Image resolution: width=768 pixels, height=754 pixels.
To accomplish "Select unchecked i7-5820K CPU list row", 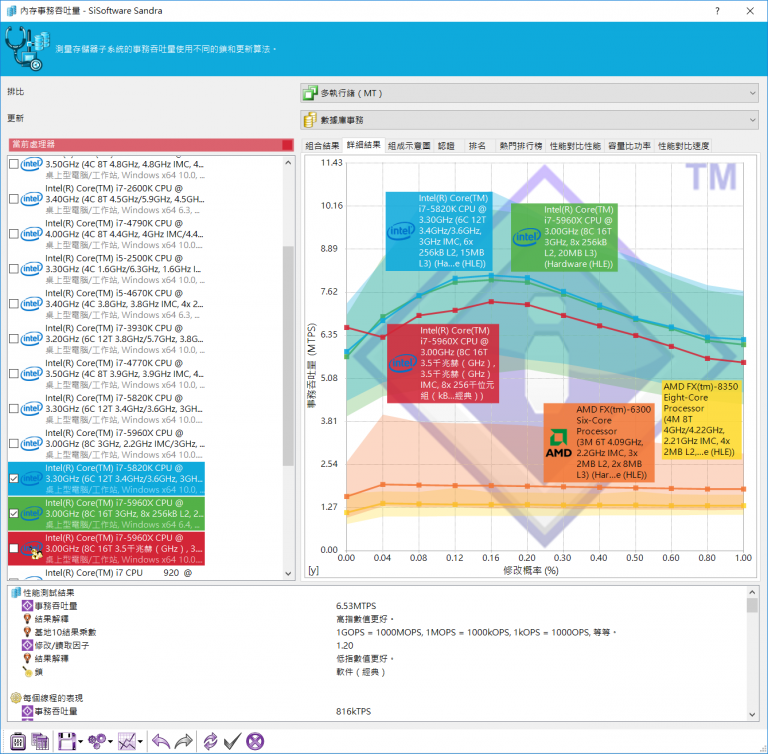I will [107, 409].
